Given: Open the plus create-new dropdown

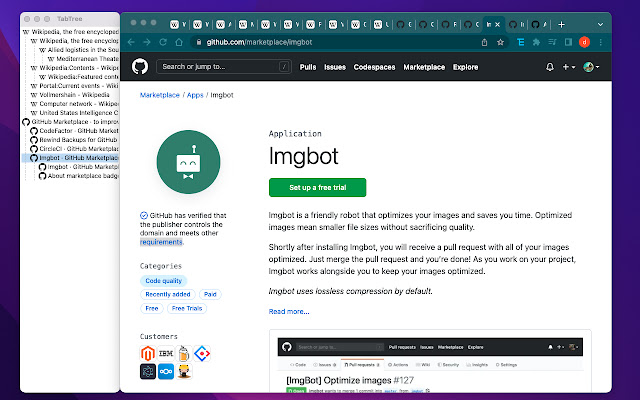Looking at the screenshot, I should [568, 67].
